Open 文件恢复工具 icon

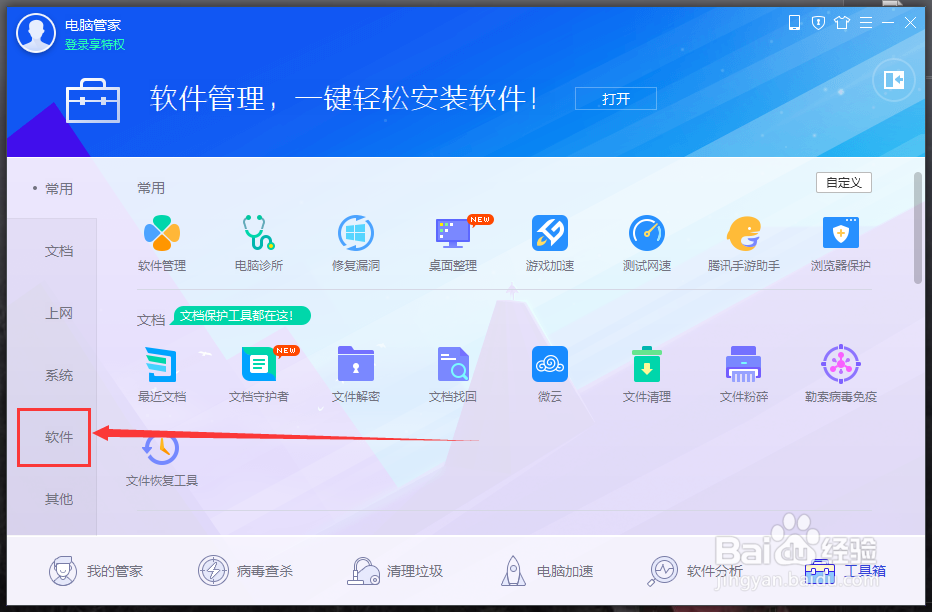(161, 449)
